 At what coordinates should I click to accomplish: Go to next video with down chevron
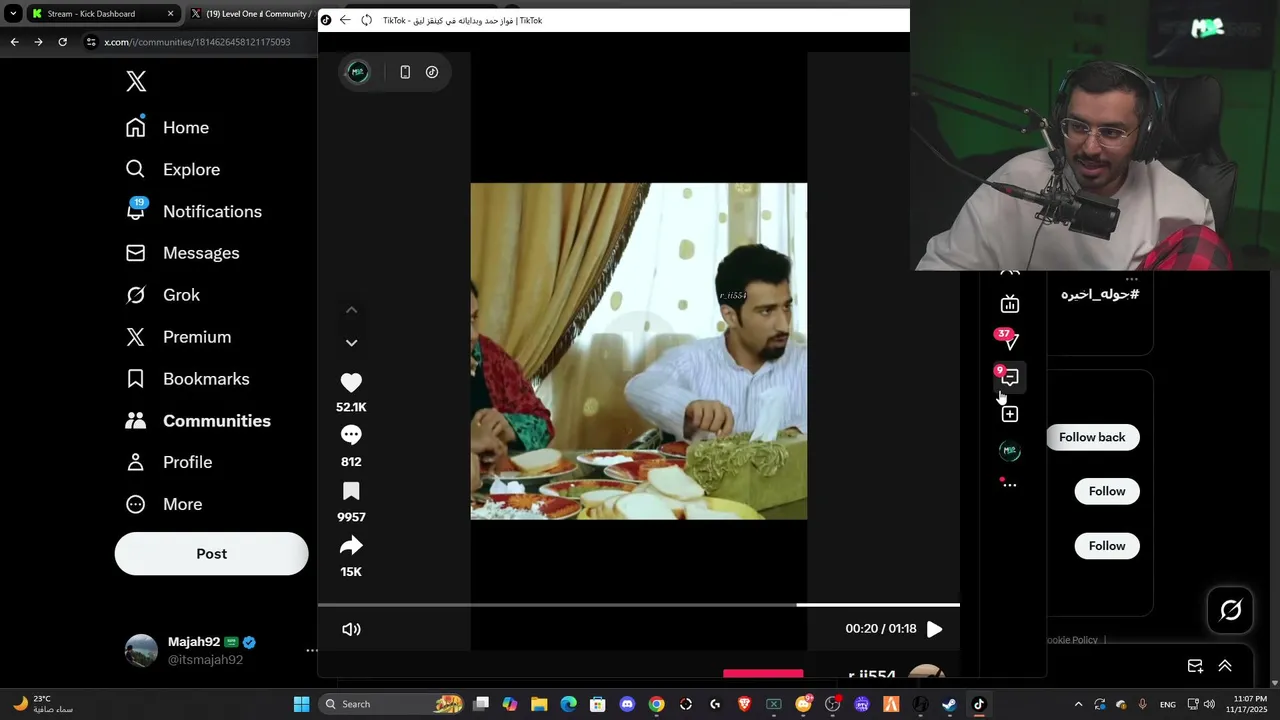[x=351, y=342]
